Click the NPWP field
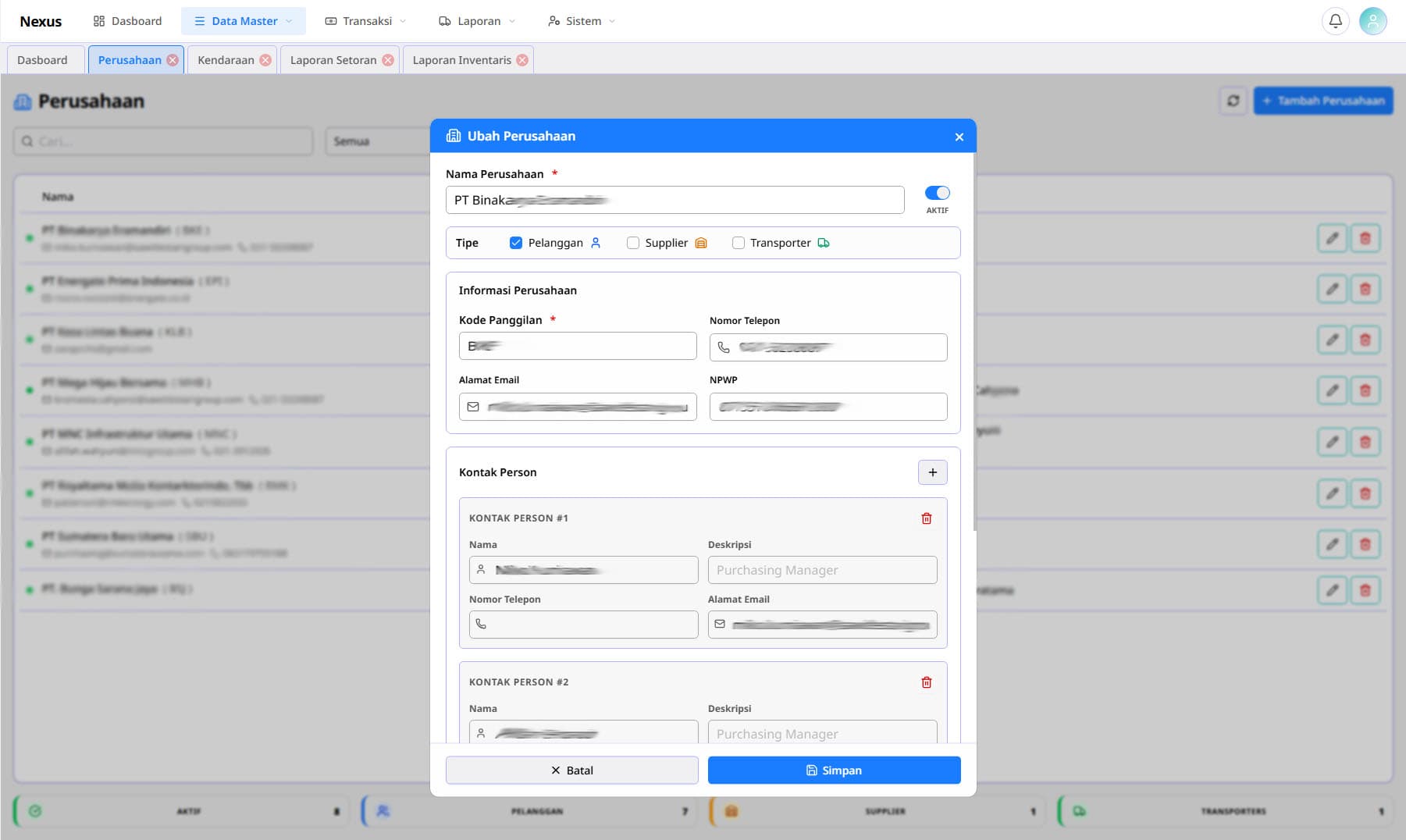Screen dimensions: 1406x840 828,407
